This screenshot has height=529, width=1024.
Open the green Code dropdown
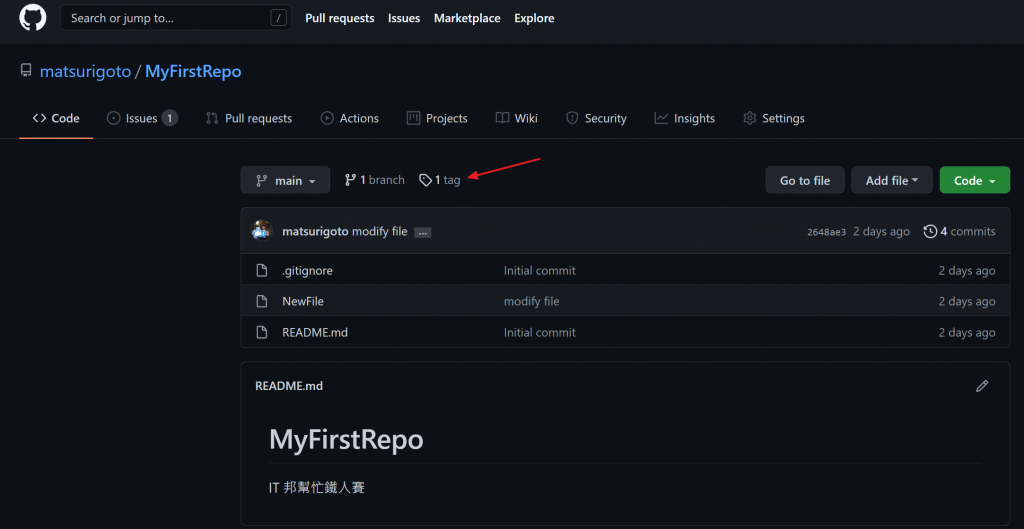975,180
